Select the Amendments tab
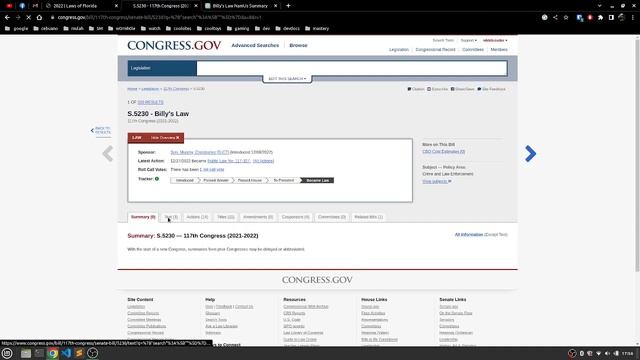 coord(258,217)
